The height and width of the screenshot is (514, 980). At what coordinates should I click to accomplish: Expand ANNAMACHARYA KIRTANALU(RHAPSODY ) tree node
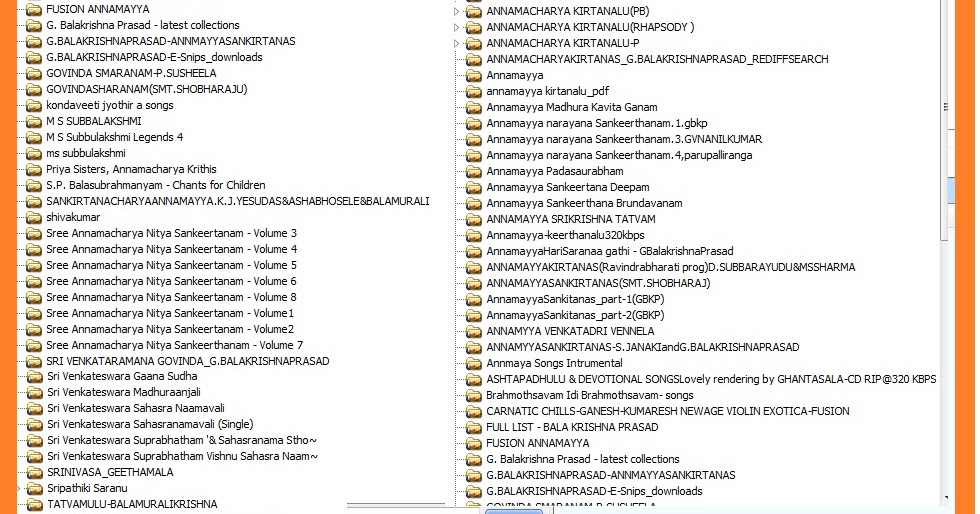(x=456, y=28)
